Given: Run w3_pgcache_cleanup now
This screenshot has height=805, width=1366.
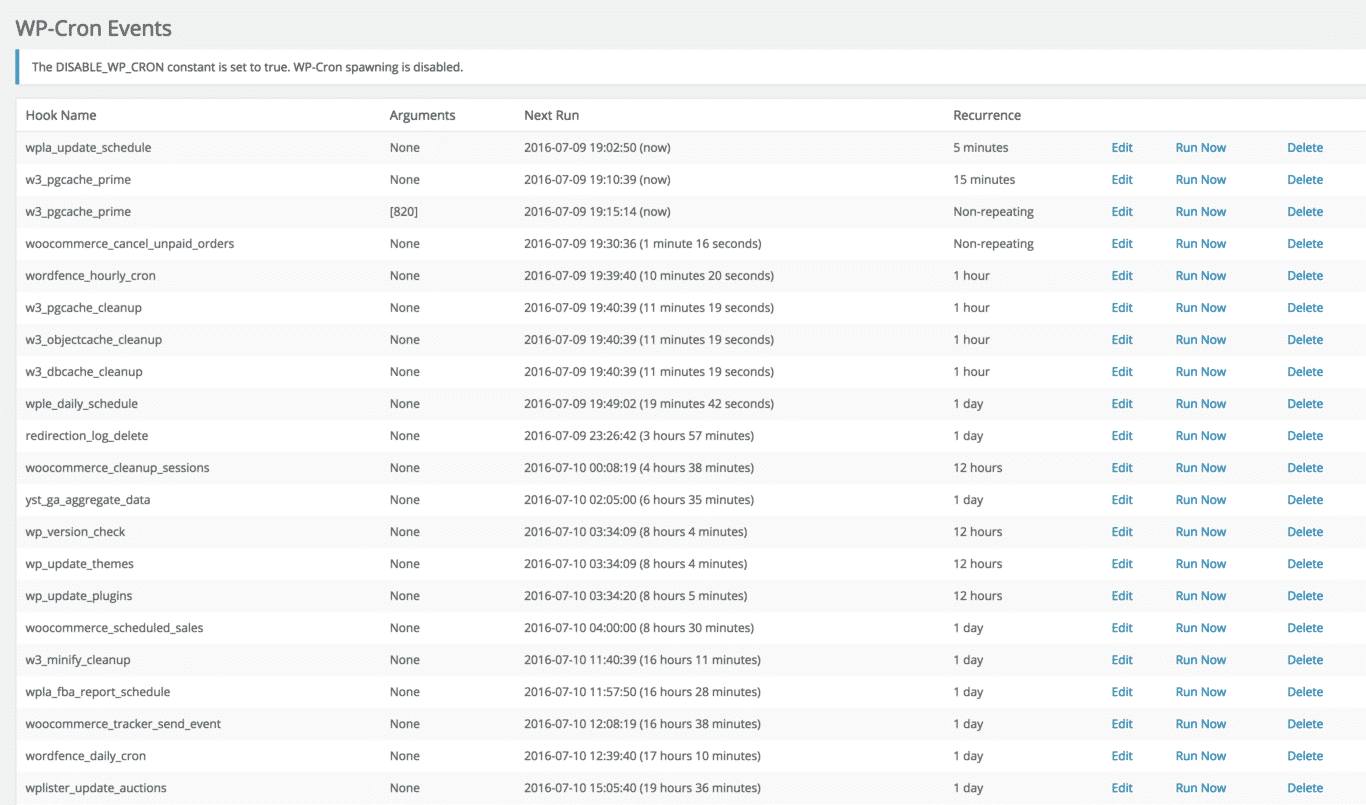Looking at the screenshot, I should point(1200,308).
